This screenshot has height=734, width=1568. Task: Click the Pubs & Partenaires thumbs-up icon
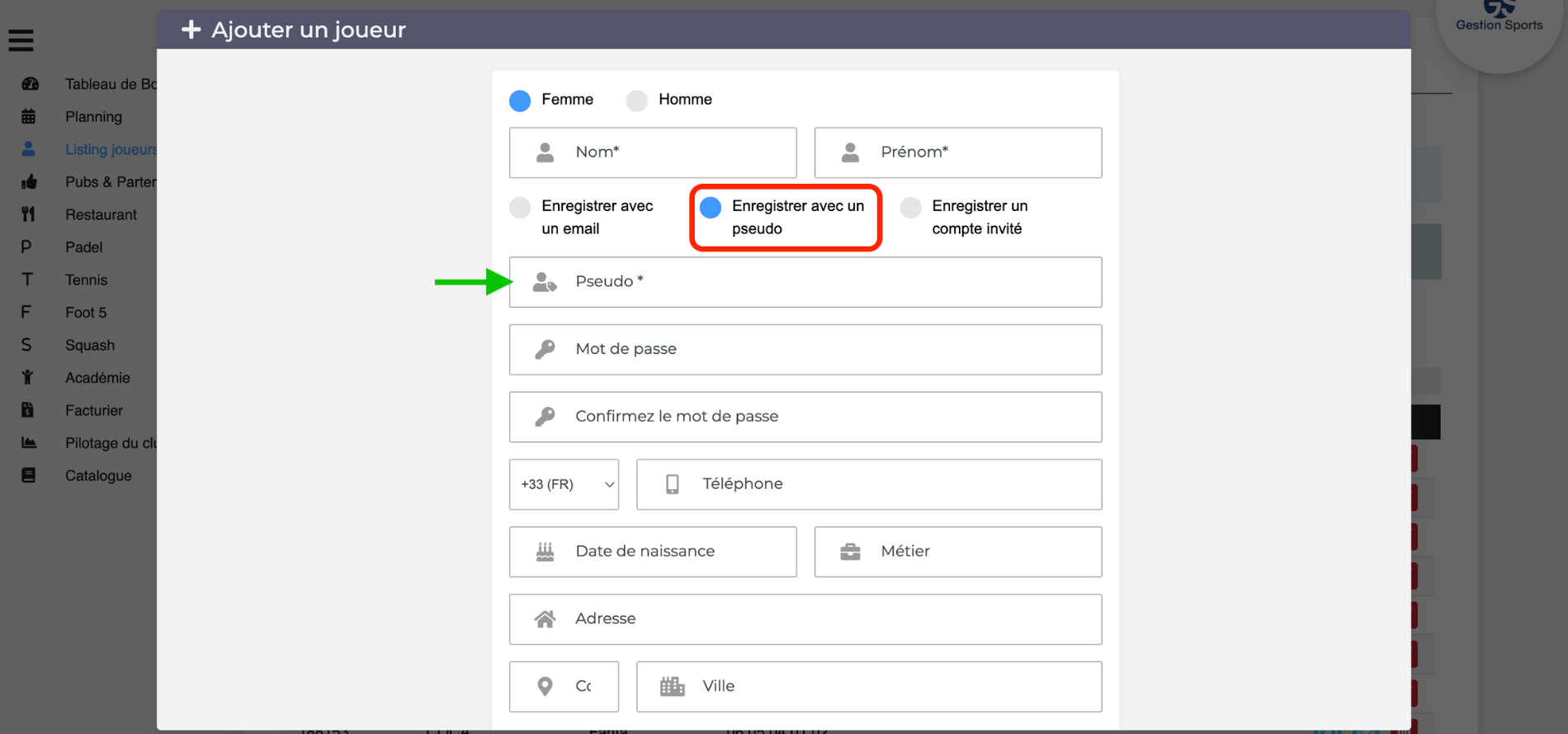coord(29,181)
